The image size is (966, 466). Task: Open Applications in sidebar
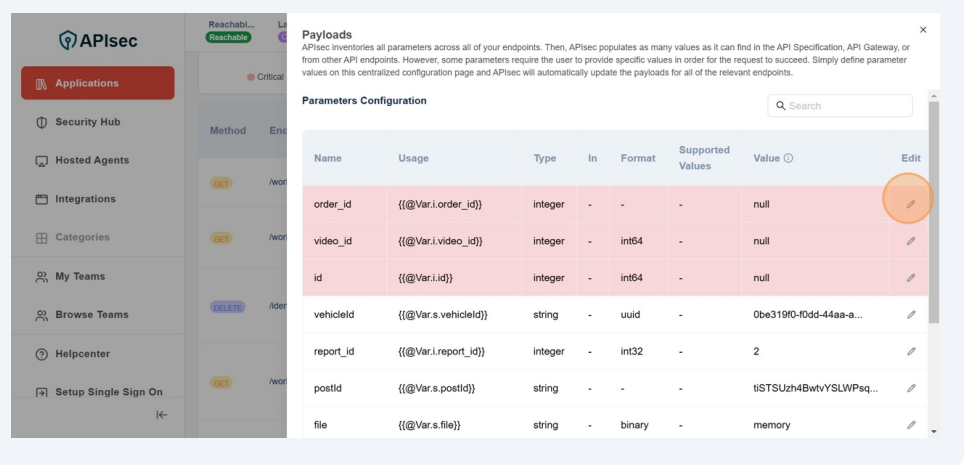point(98,83)
